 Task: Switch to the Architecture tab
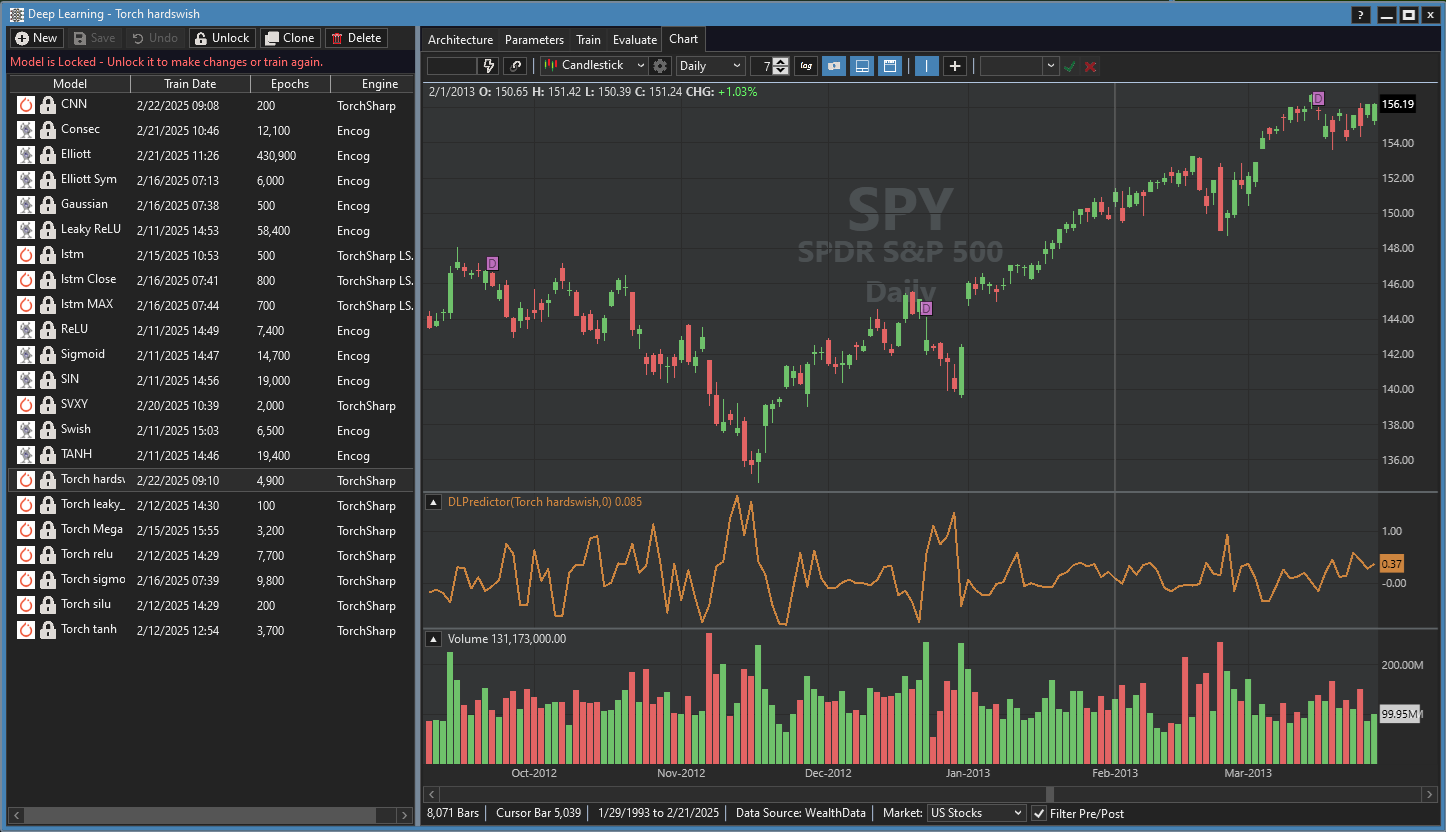(x=460, y=40)
